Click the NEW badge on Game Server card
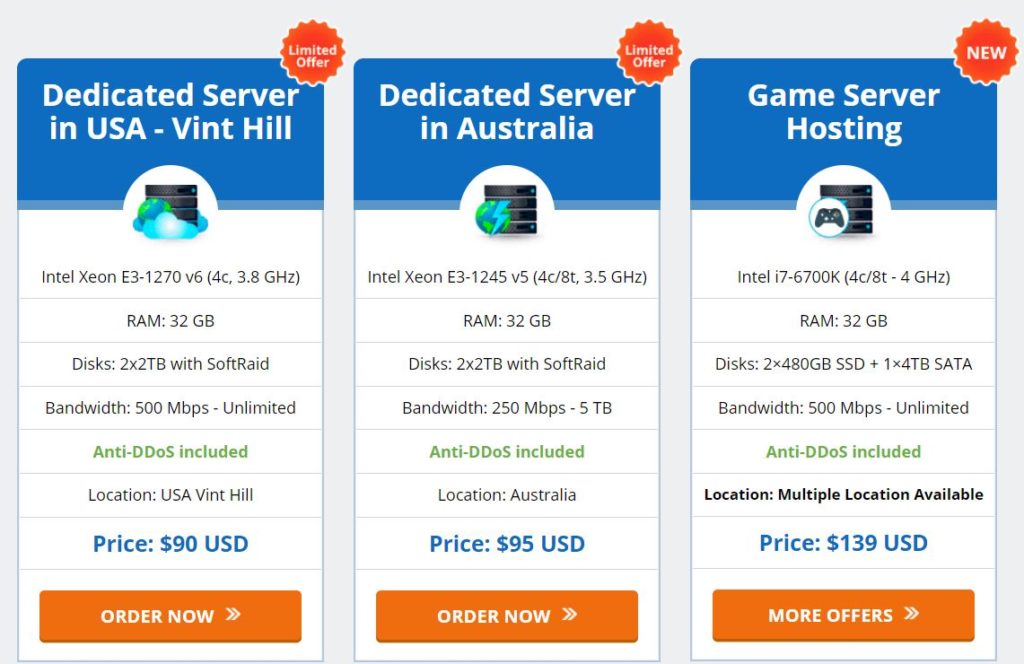The image size is (1024, 664). pos(986,52)
